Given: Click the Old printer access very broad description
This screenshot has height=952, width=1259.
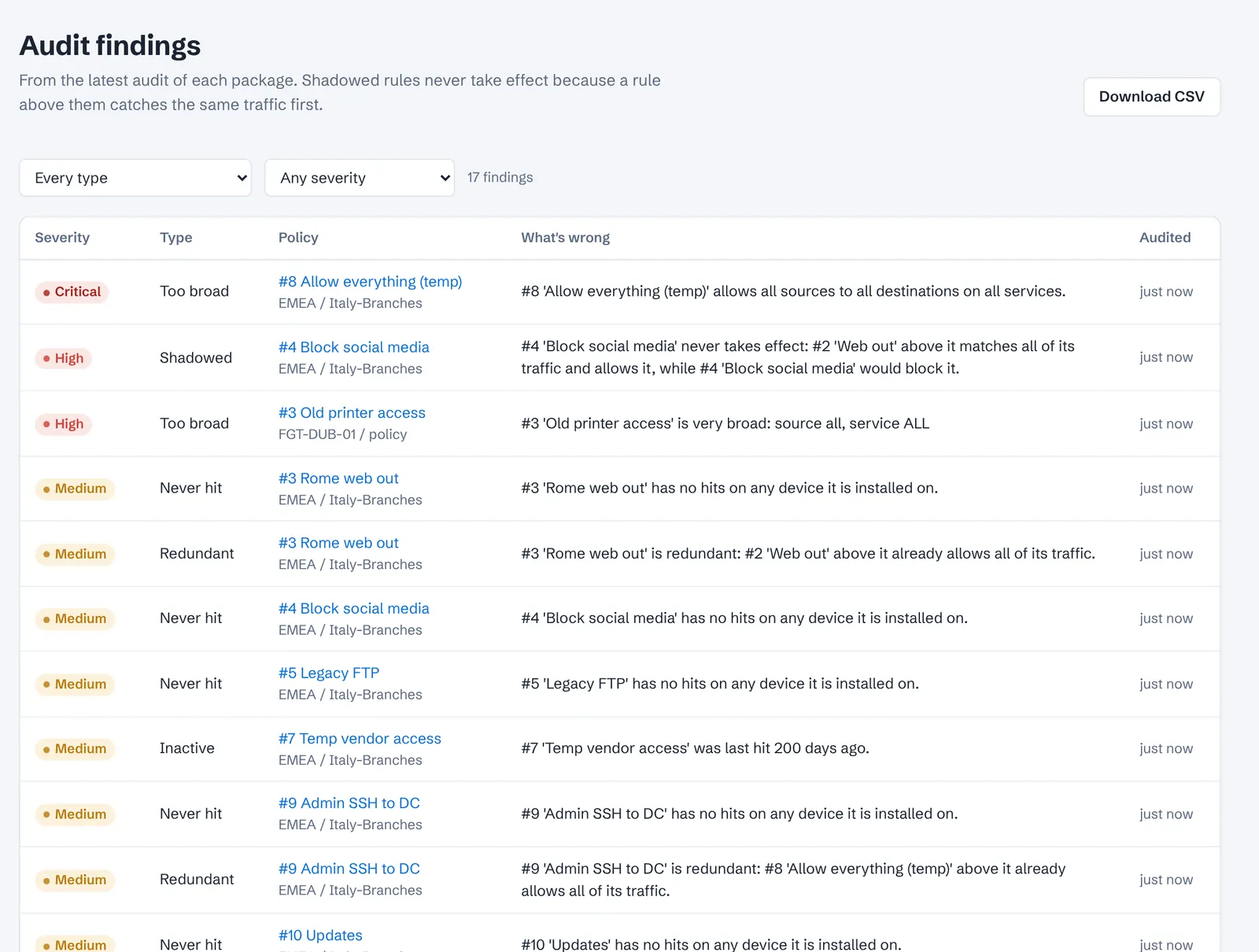Looking at the screenshot, I should click(x=725, y=423).
